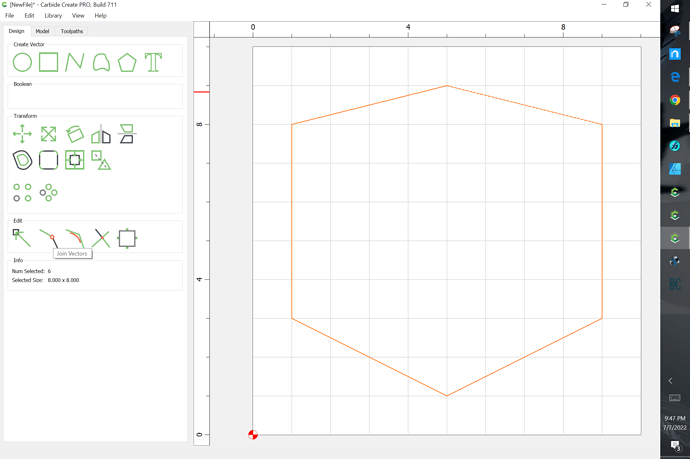The width and height of the screenshot is (690, 459).
Task: Select the Text create tool
Action: coord(153,62)
